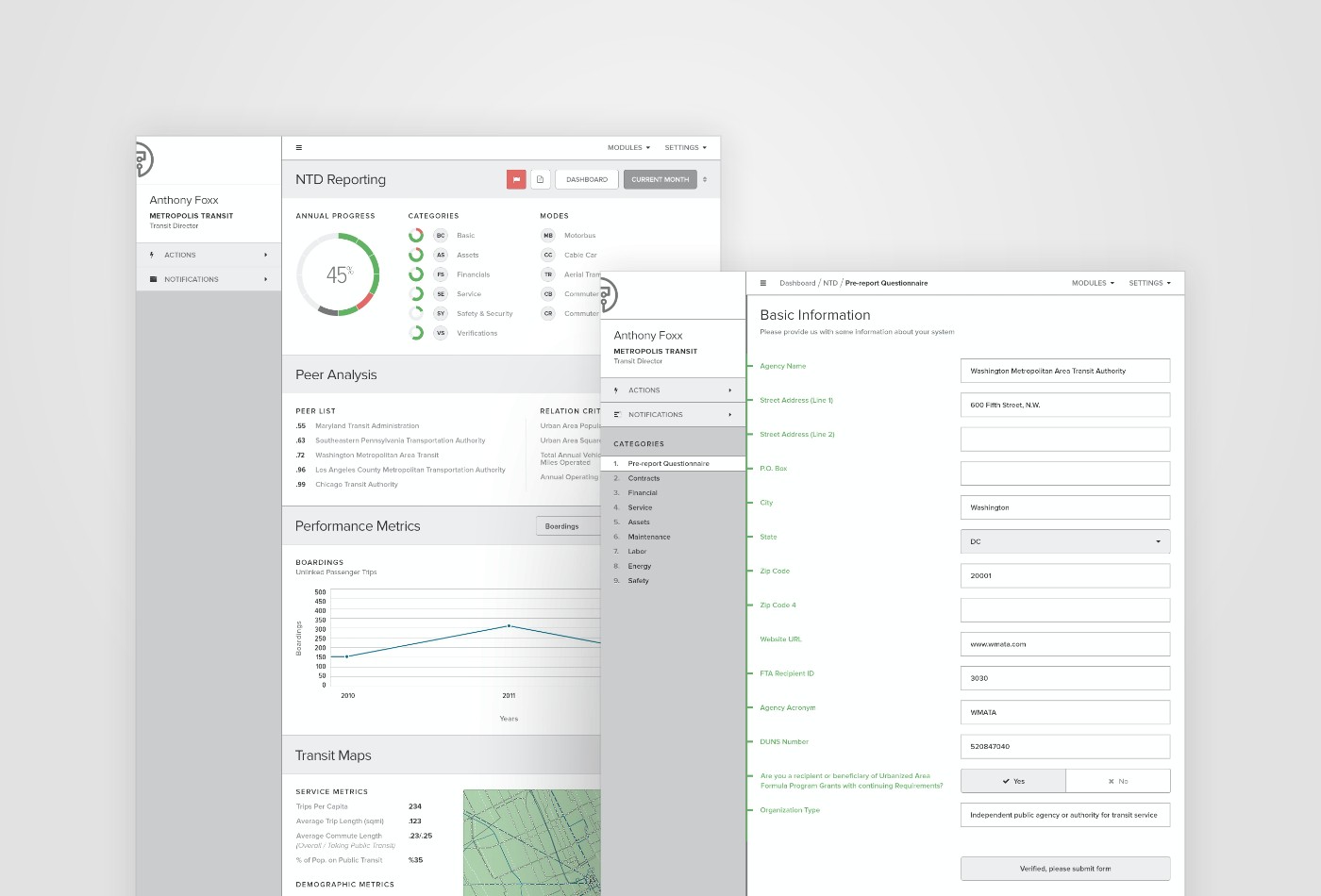Open the Modules dropdown in questionnaire window
The image size is (1321, 896).
tap(1093, 283)
